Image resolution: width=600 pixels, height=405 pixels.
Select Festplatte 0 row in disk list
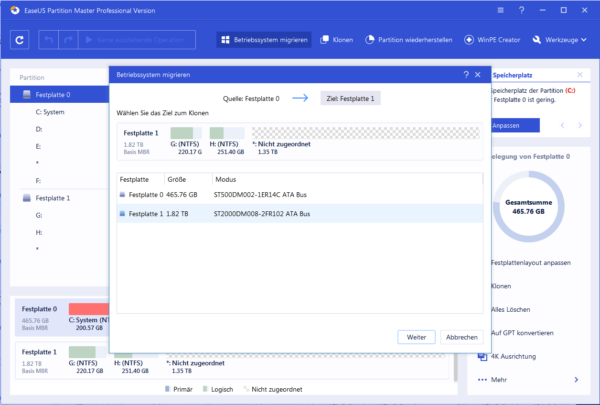pos(300,195)
